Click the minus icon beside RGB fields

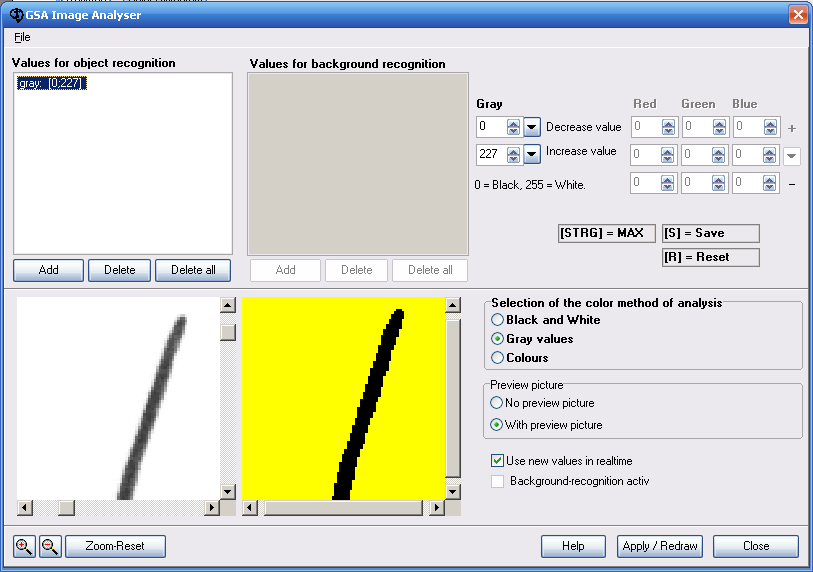click(x=792, y=184)
